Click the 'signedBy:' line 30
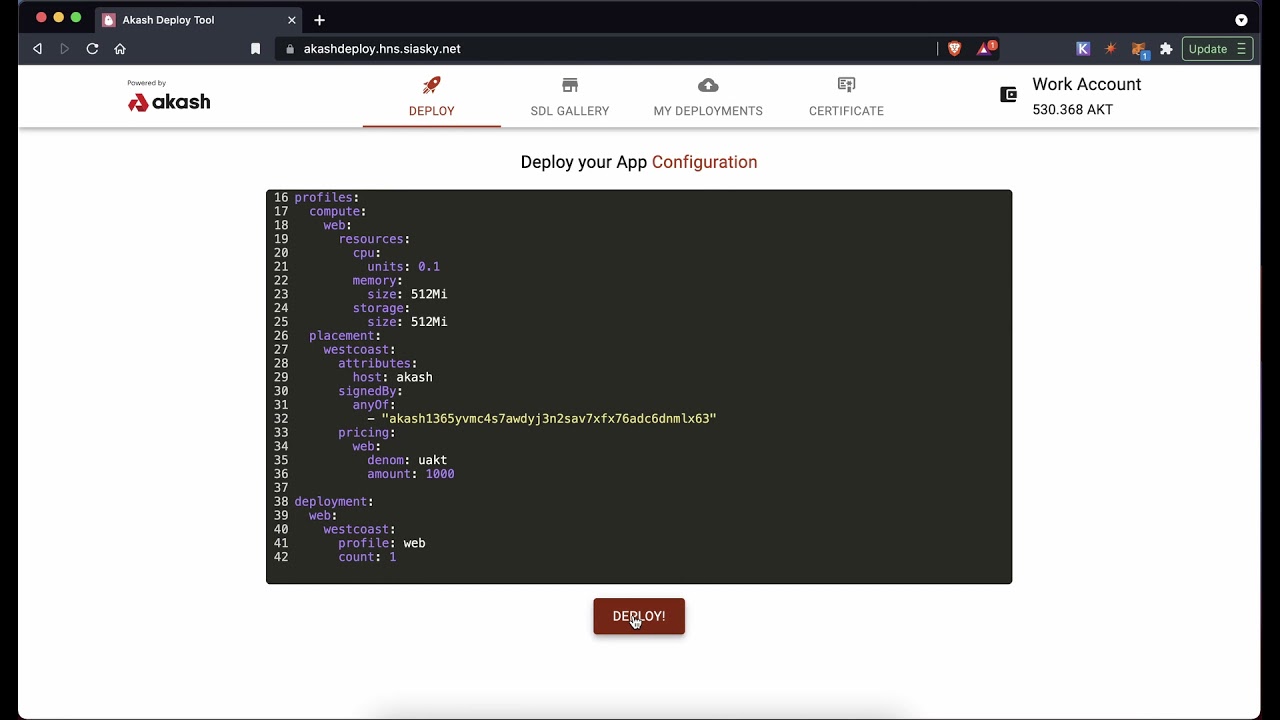This screenshot has width=1280, height=720. pyautogui.click(x=370, y=391)
